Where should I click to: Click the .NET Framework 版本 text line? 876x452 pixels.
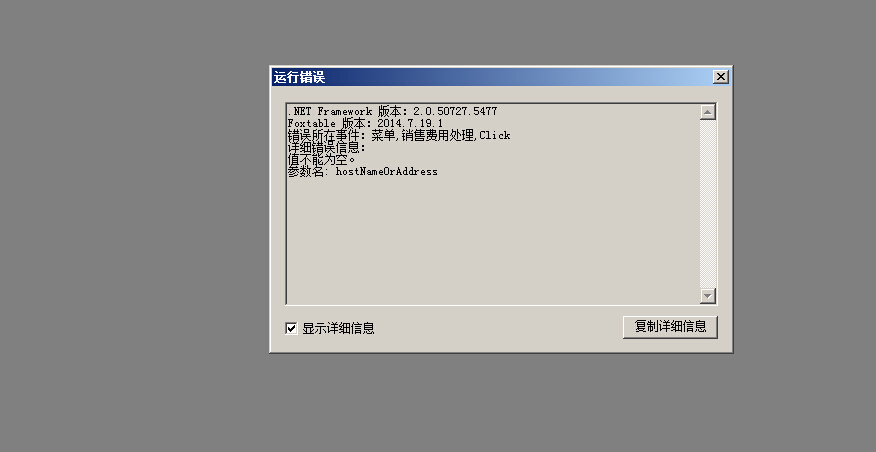point(392,111)
